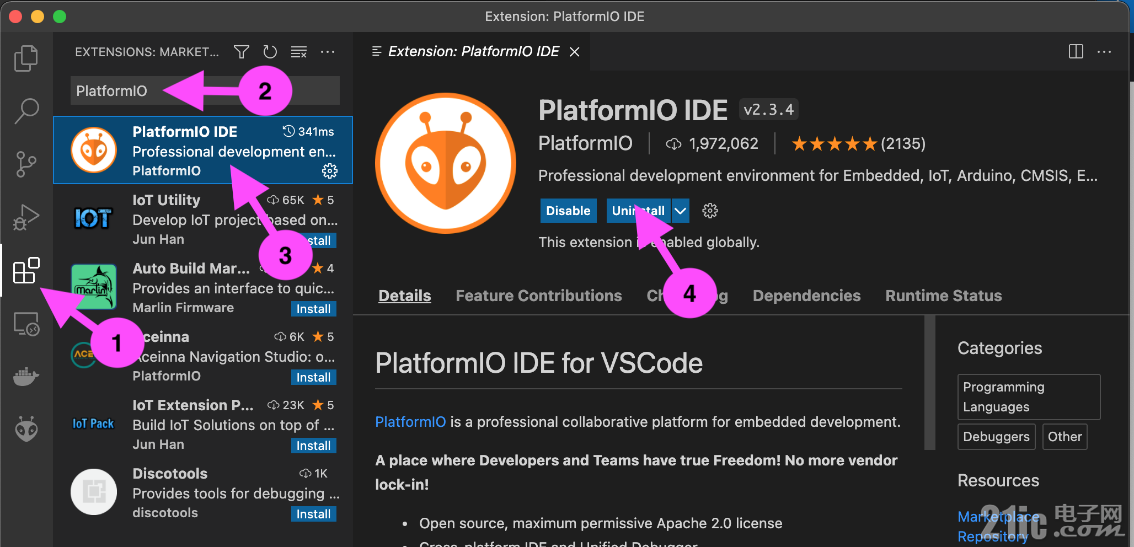Open editor more actions ellipsis
This screenshot has height=547, width=1134.
(1104, 51)
